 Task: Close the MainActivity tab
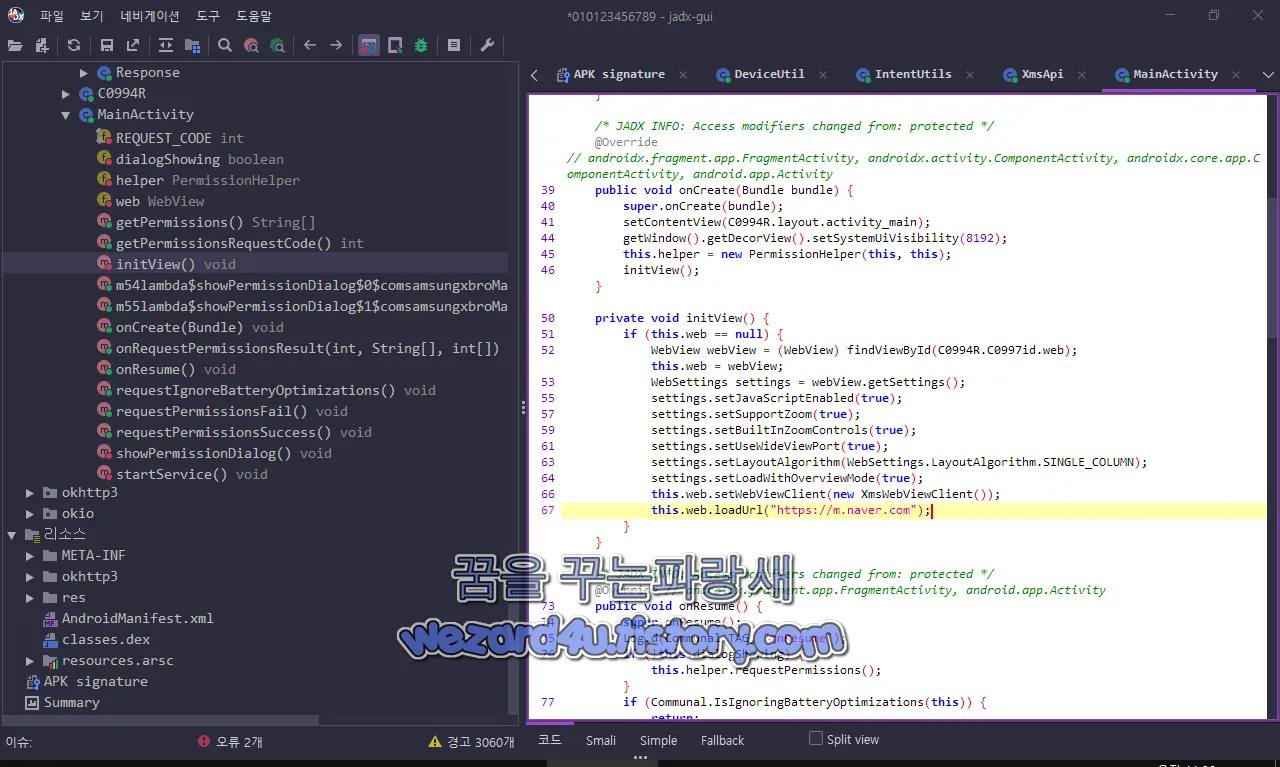1237,75
